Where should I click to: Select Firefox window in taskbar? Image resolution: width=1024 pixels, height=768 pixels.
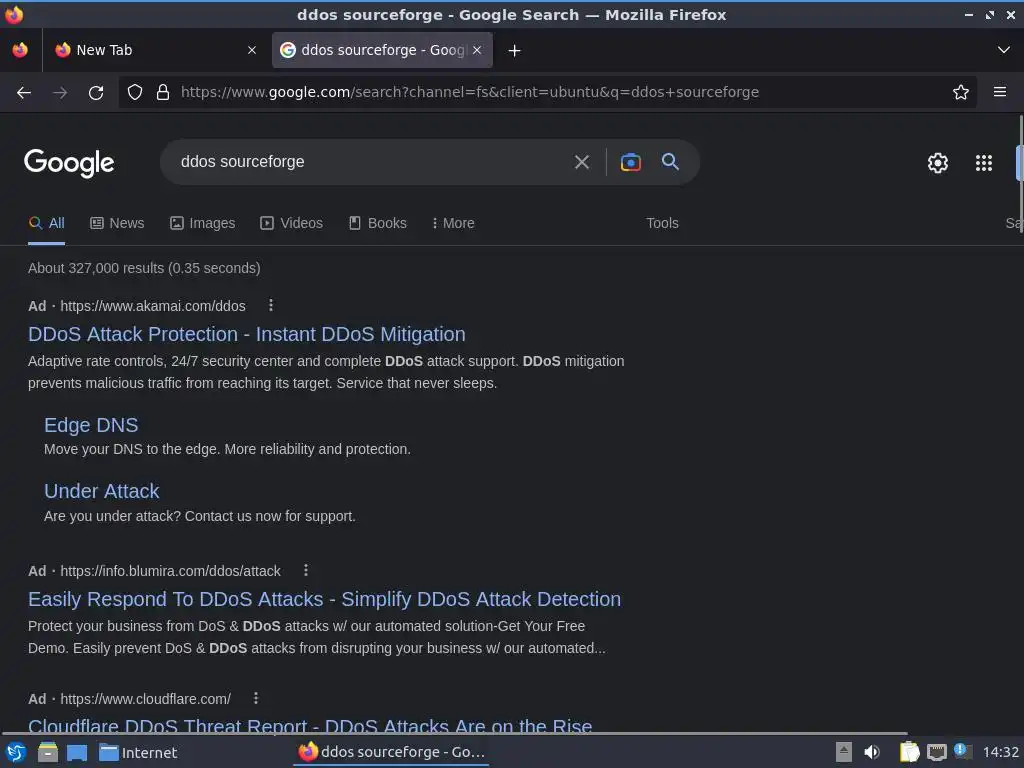coord(391,752)
